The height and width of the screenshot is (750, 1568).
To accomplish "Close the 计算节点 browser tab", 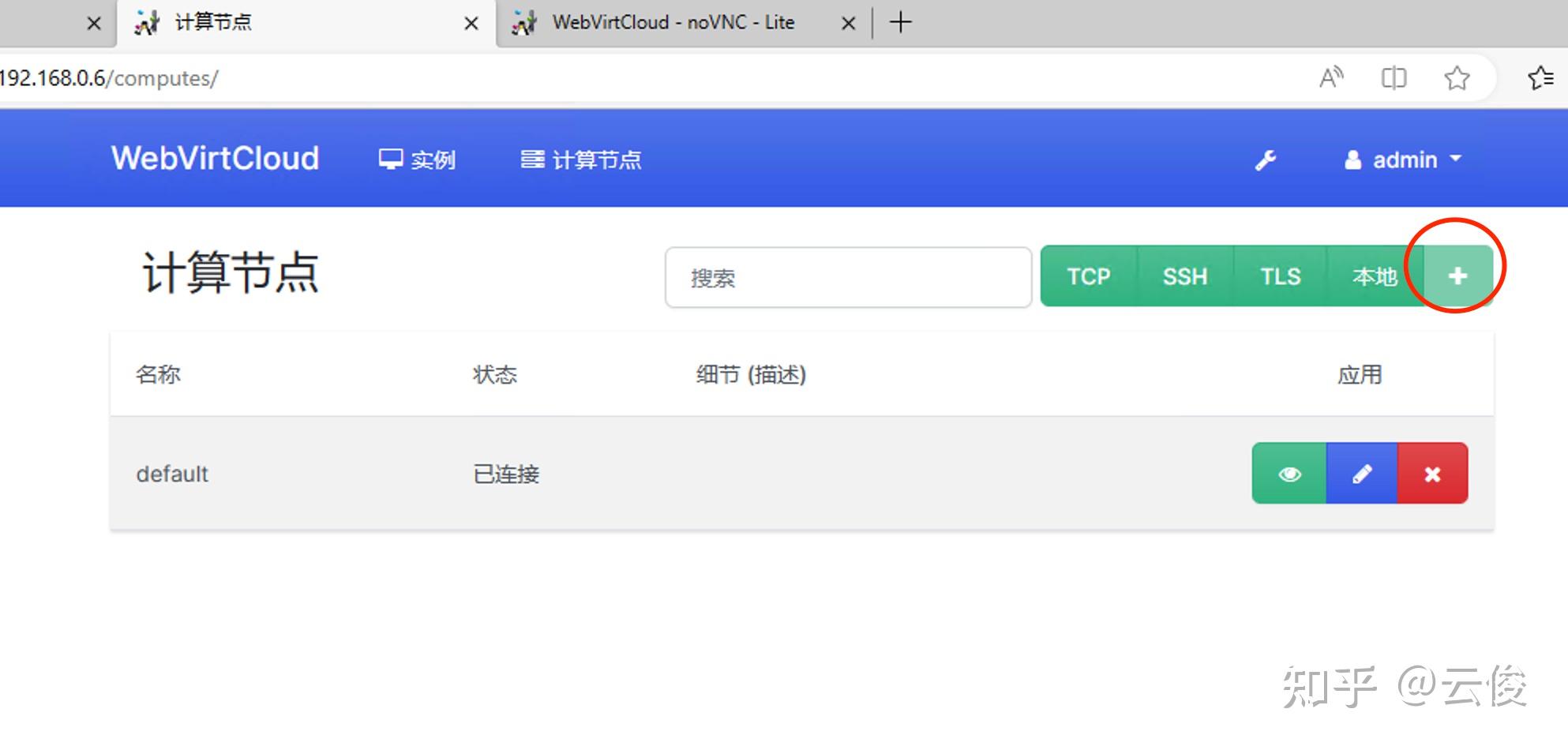I will [471, 24].
